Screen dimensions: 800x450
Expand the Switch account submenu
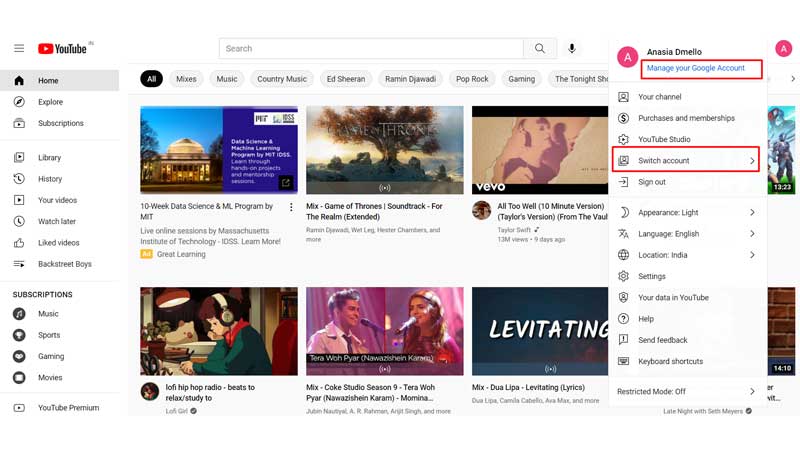[x=686, y=160]
